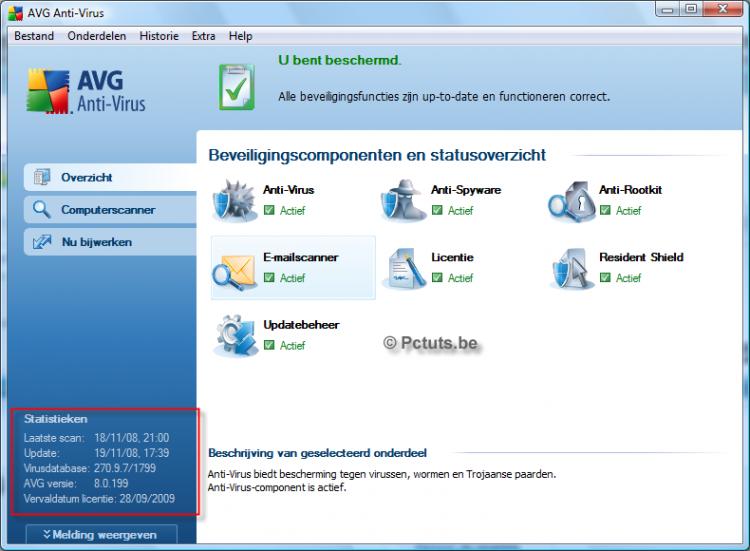Click Anti-Rootkit Actief status checkmark
This screenshot has width=750, height=551.
pos(605,210)
